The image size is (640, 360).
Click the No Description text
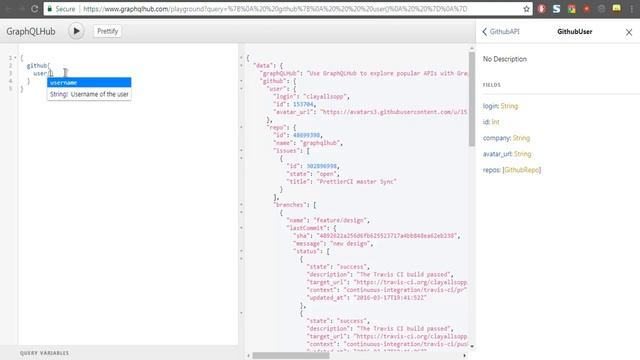click(505, 59)
